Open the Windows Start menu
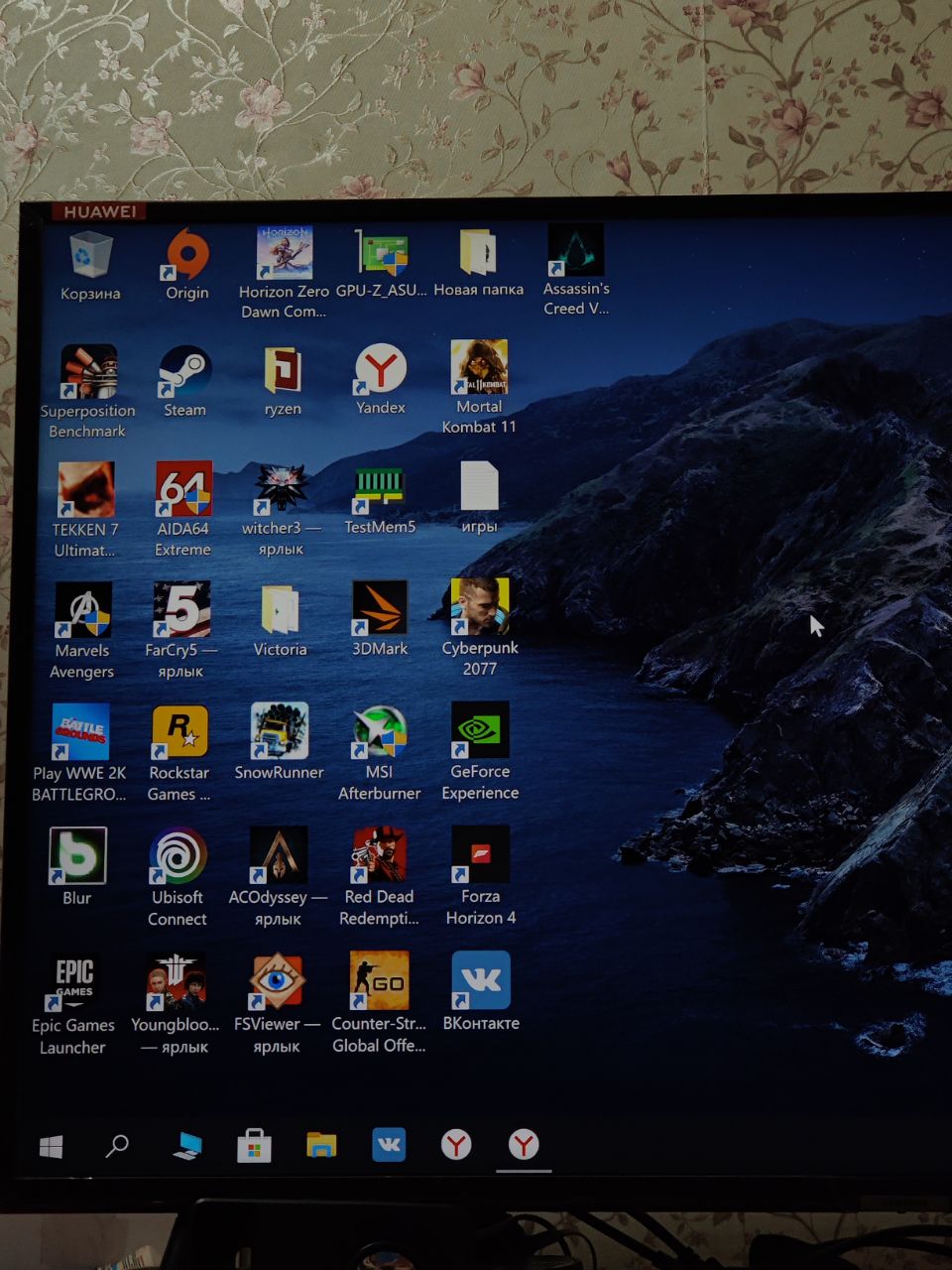Screen dimensions: 952x1270 (52, 1148)
